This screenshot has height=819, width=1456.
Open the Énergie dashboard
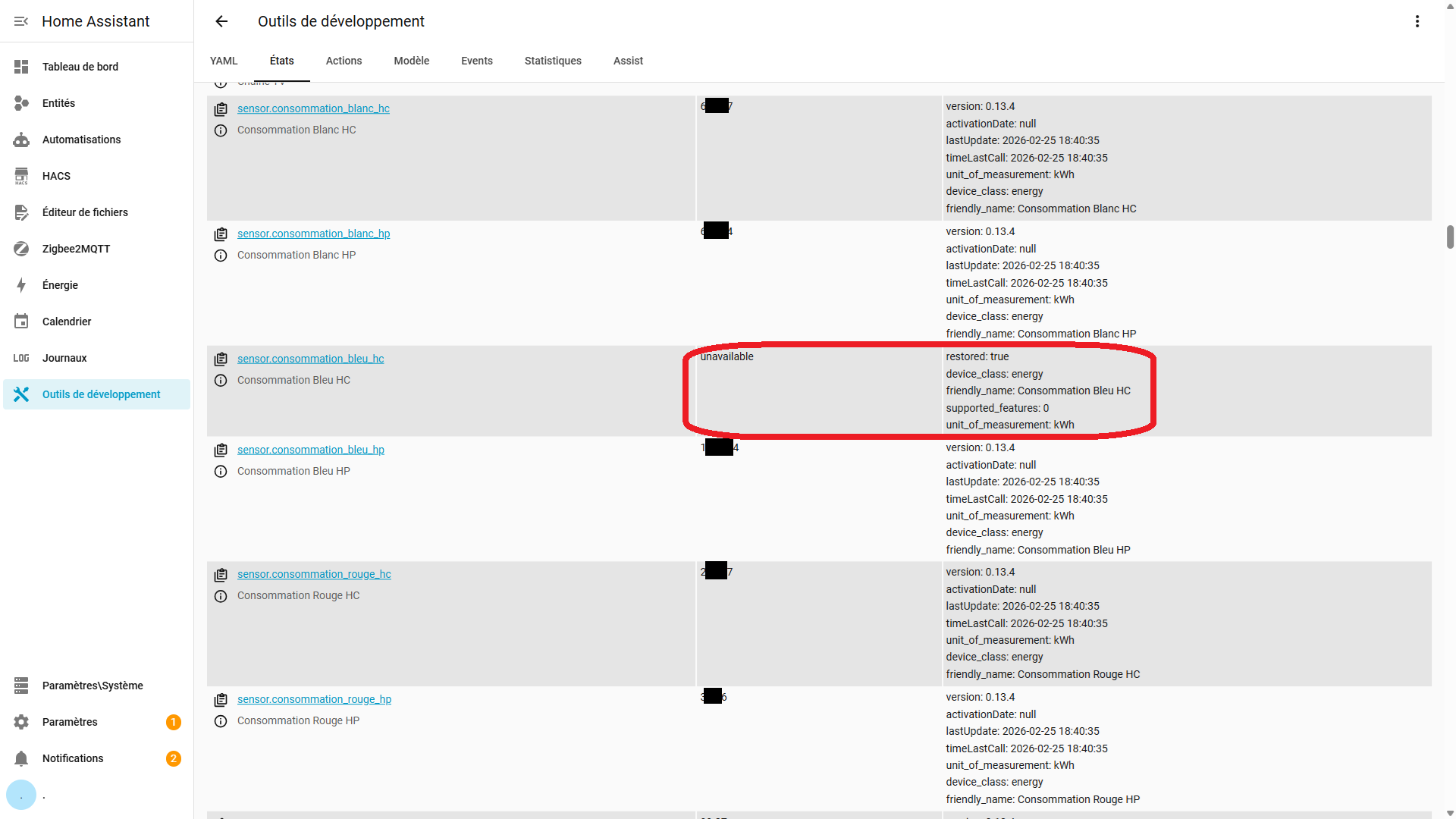[x=60, y=285]
